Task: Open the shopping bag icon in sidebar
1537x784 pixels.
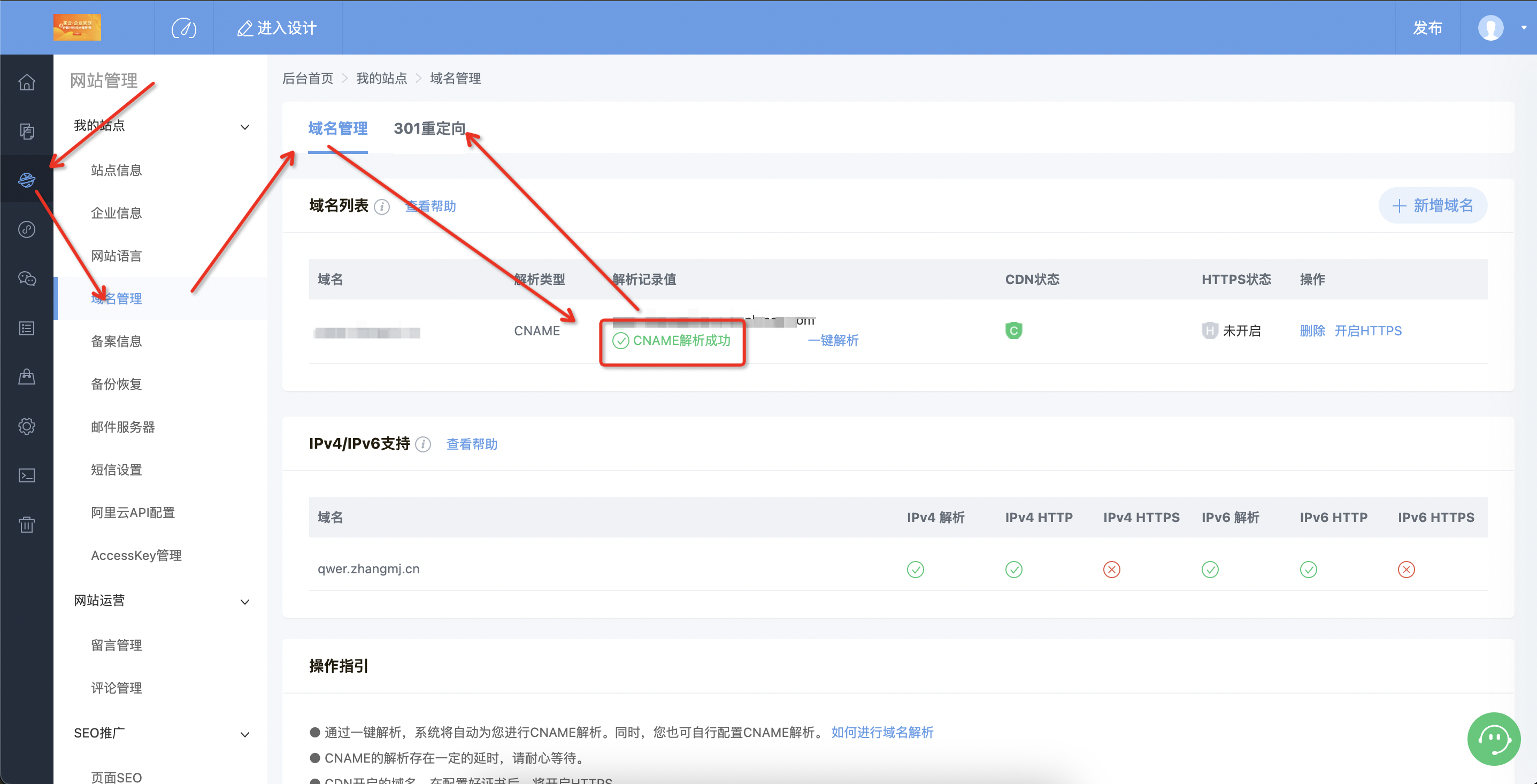Action: coord(27,377)
